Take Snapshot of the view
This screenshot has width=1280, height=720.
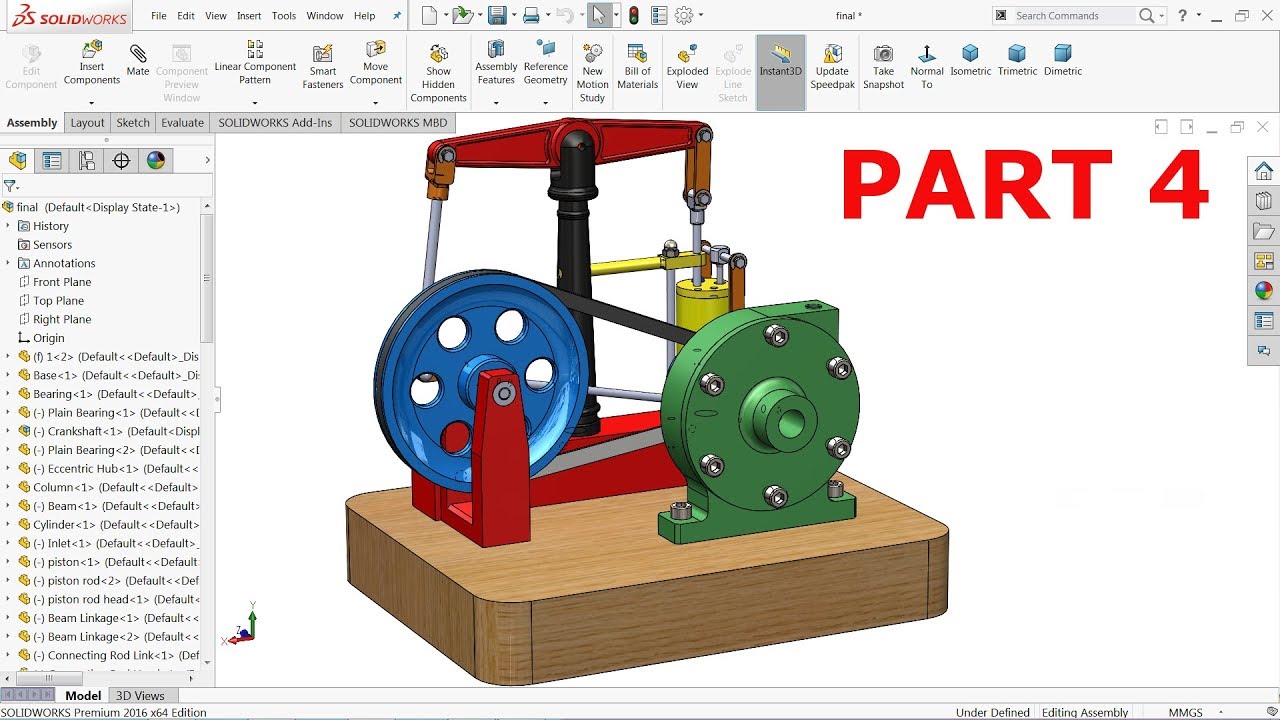[883, 66]
